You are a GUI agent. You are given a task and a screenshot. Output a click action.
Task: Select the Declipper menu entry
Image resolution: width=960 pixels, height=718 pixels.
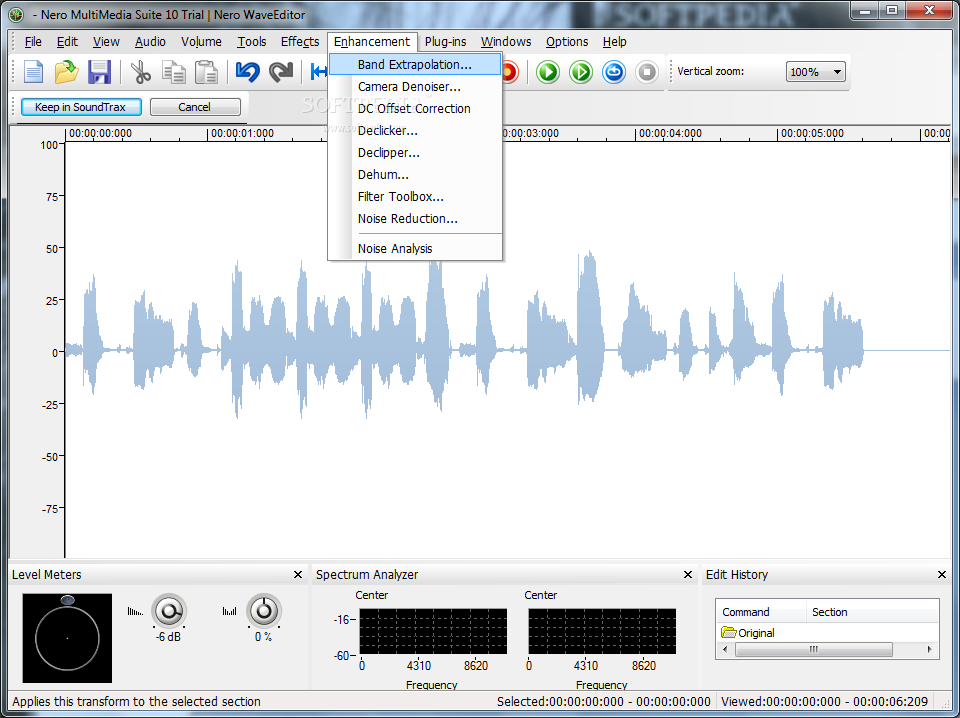[x=415, y=153]
